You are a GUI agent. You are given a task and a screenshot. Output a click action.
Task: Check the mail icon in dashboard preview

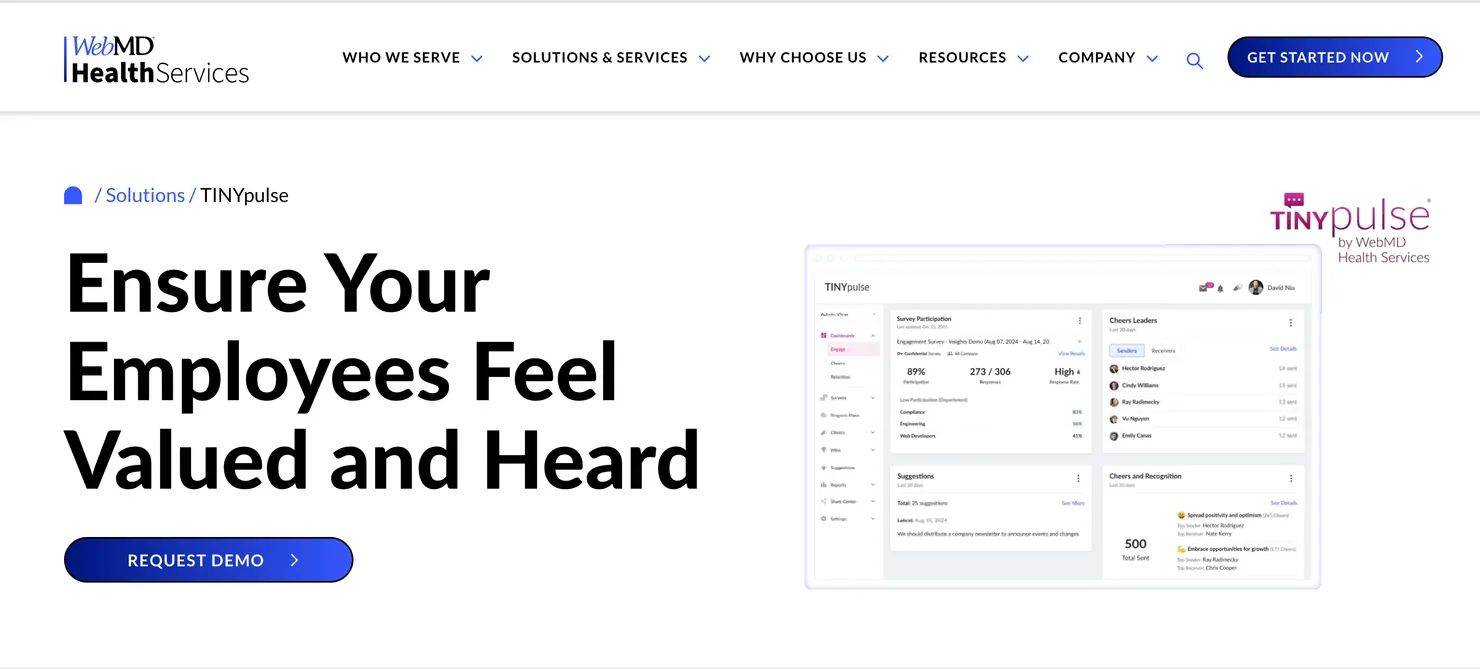click(x=1204, y=288)
